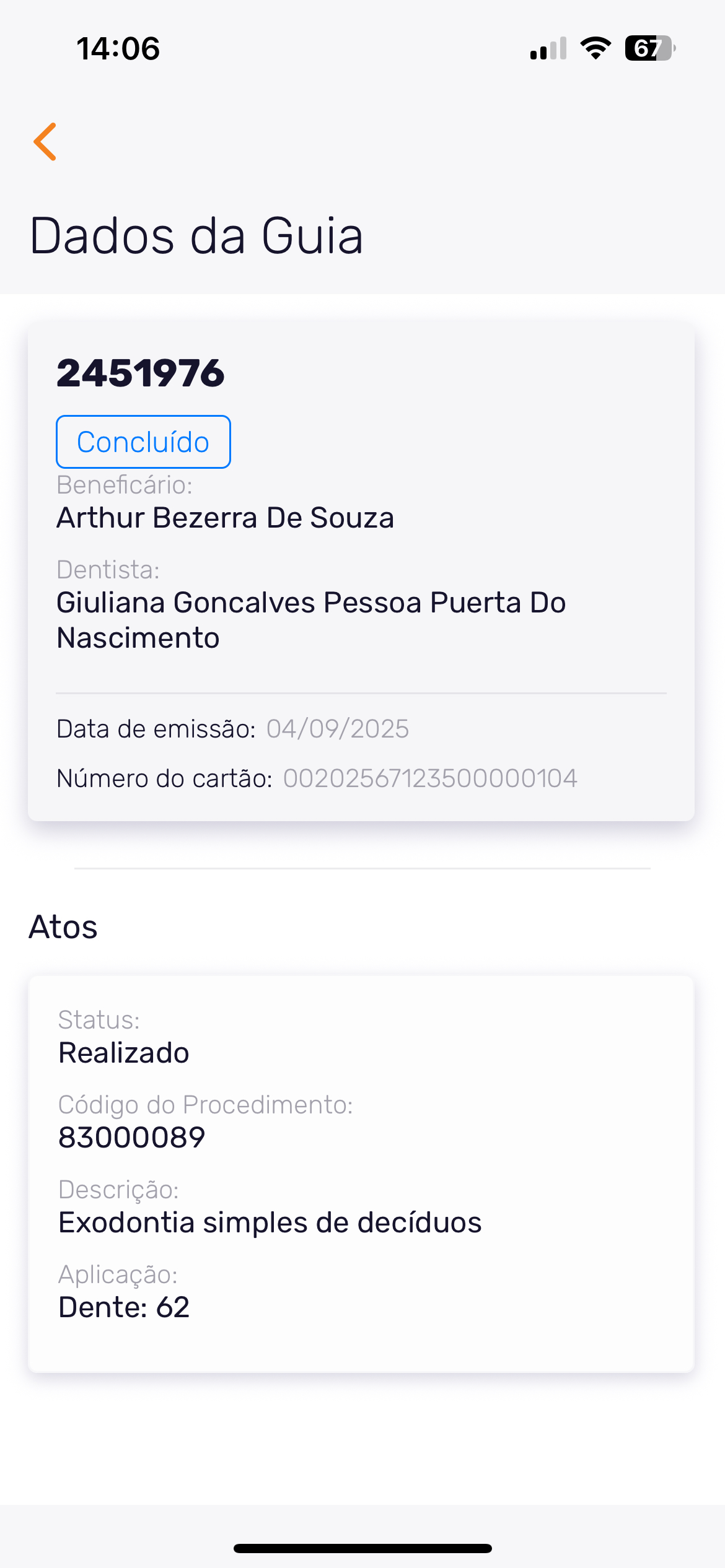725x1568 pixels.
Task: Tap the issue date 04/09/2025
Action: click(x=338, y=729)
